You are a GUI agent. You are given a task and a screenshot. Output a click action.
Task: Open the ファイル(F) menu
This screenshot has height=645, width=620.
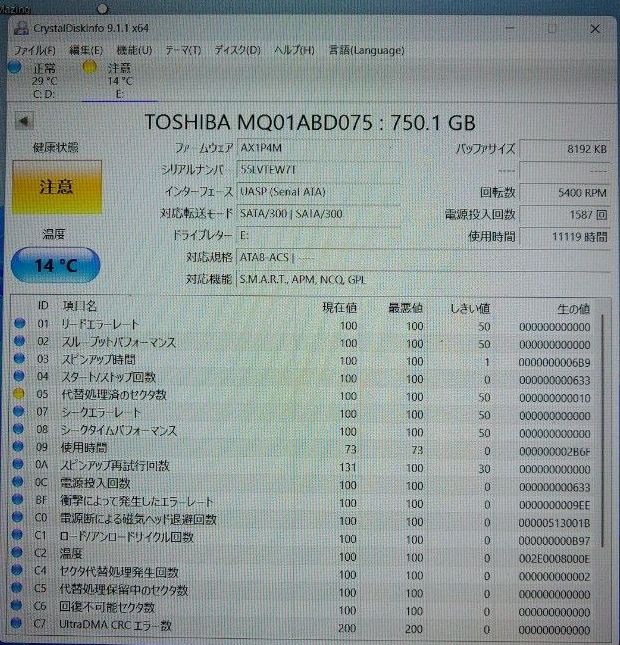pos(35,50)
